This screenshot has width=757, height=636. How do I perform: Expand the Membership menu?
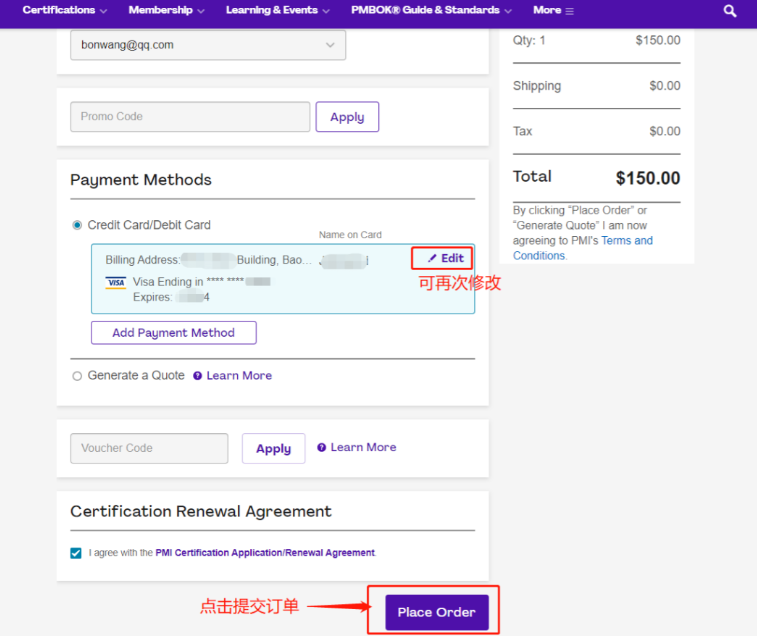(x=166, y=10)
